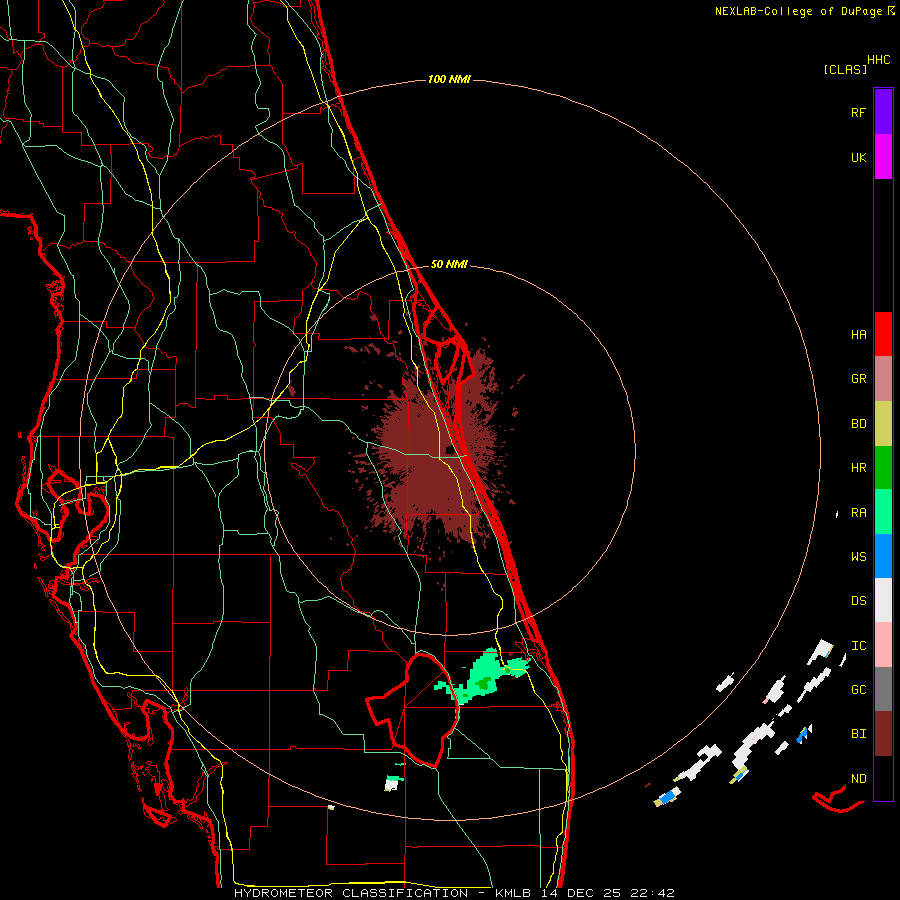900x900 pixels.
Task: Click the DS white legend swatch
Action: (883, 600)
